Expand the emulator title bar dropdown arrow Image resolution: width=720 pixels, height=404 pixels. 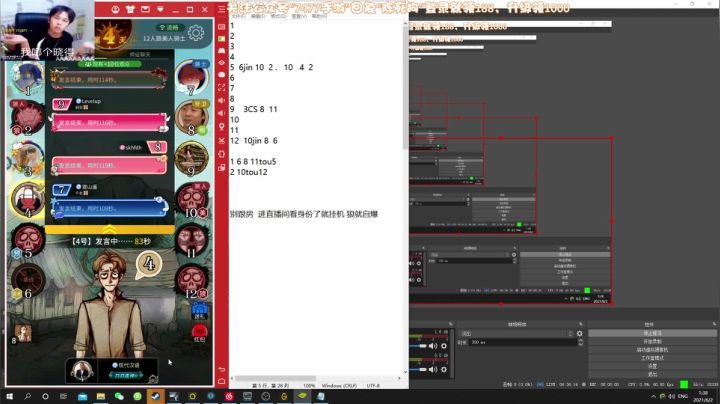click(x=160, y=9)
